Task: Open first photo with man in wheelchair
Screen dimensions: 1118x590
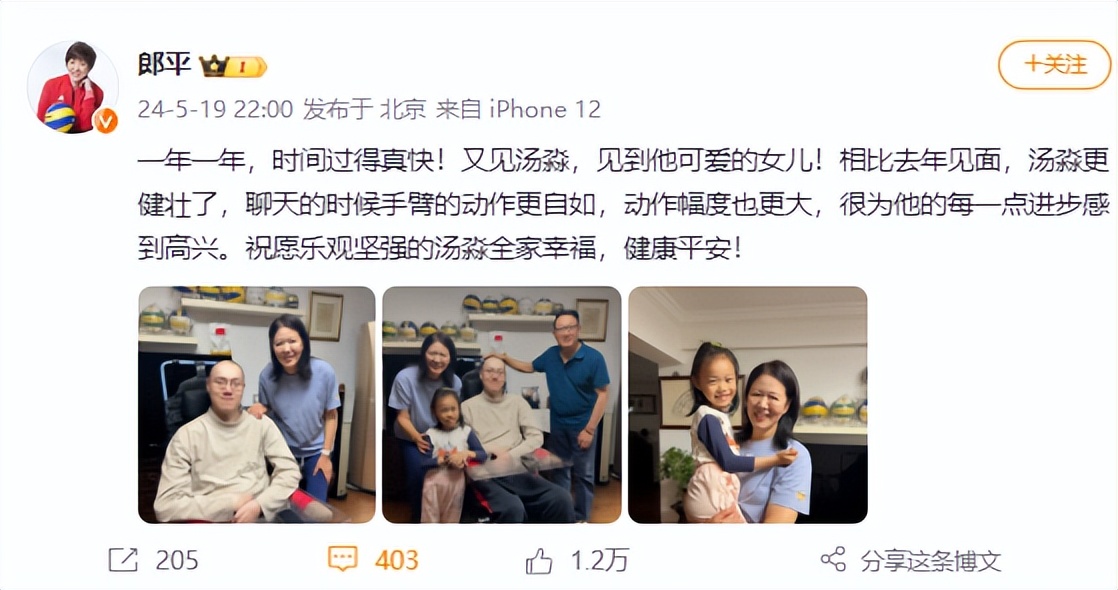Action: click(x=257, y=405)
